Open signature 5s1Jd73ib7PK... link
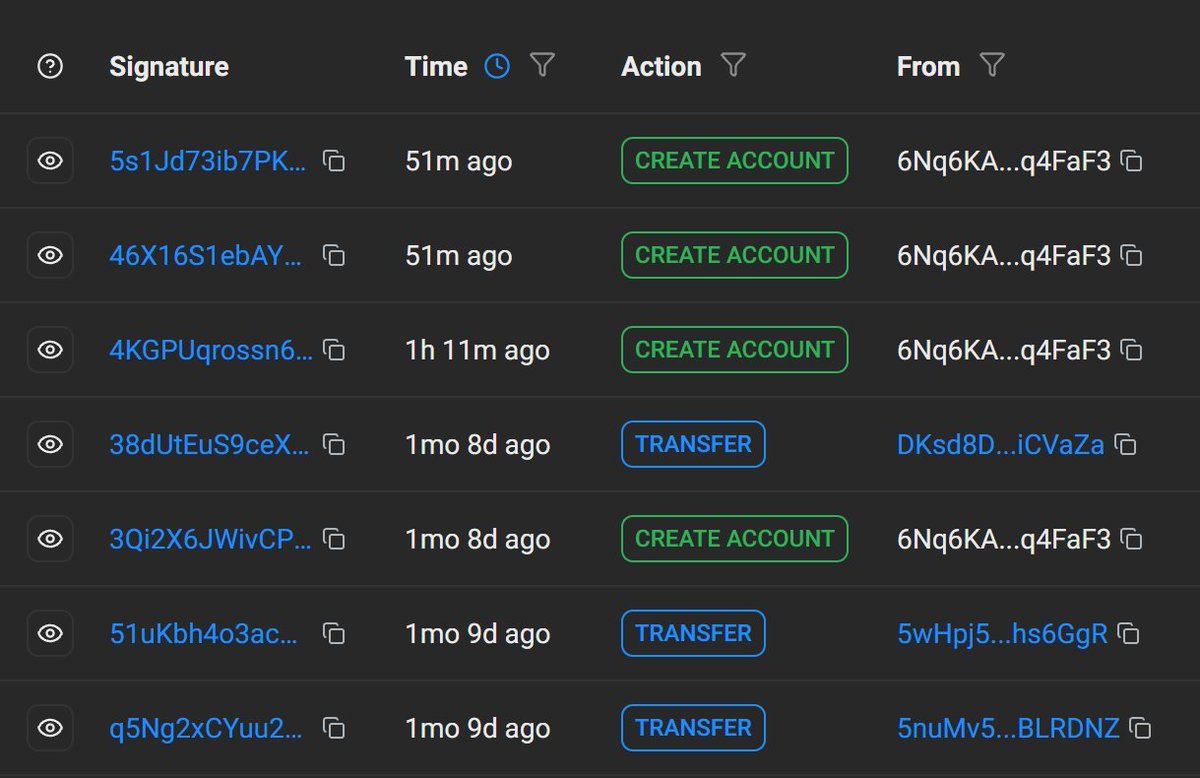Viewport: 1200px width, 778px height. (208, 160)
